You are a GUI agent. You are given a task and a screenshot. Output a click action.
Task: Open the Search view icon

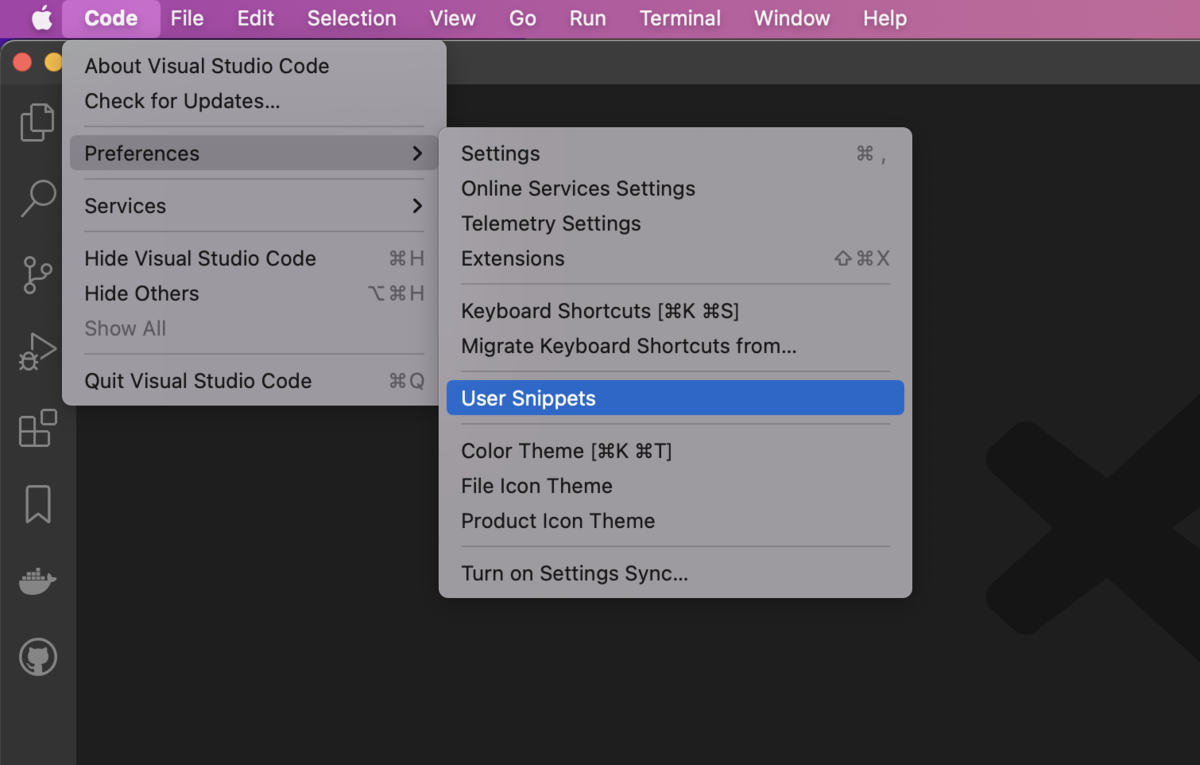click(38, 198)
